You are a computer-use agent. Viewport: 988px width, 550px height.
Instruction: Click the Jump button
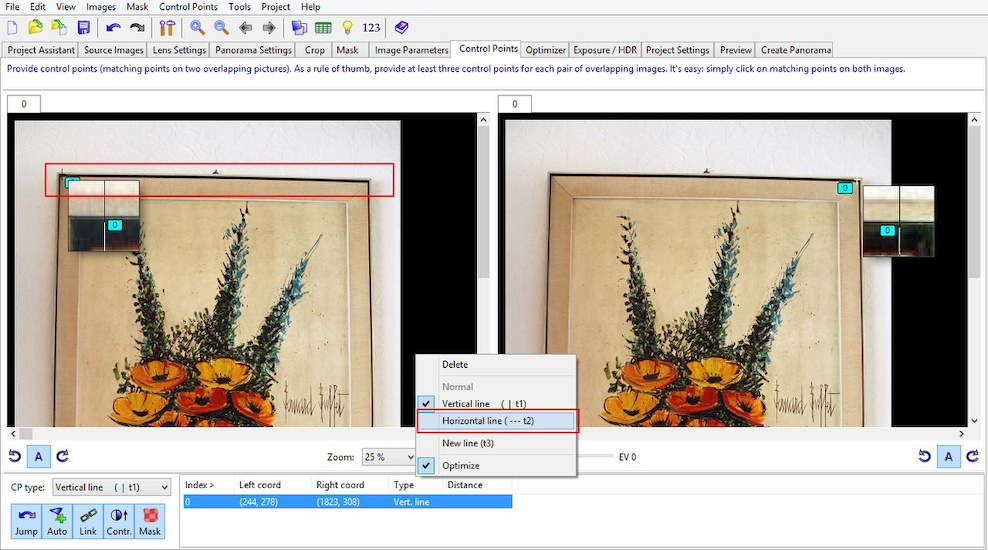(26, 521)
